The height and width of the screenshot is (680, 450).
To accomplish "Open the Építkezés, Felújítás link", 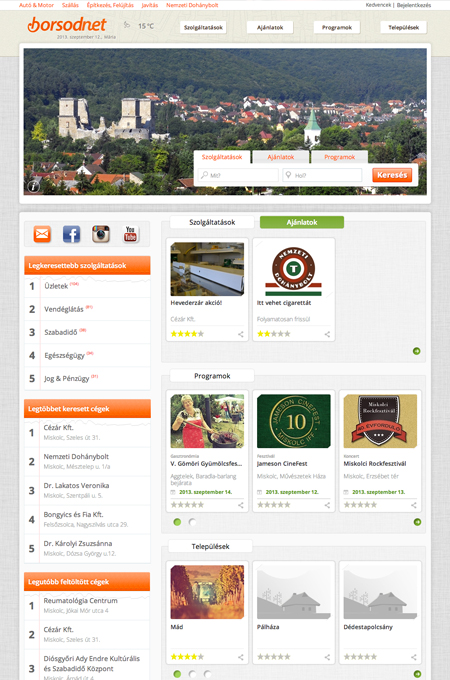I will pos(110,5).
